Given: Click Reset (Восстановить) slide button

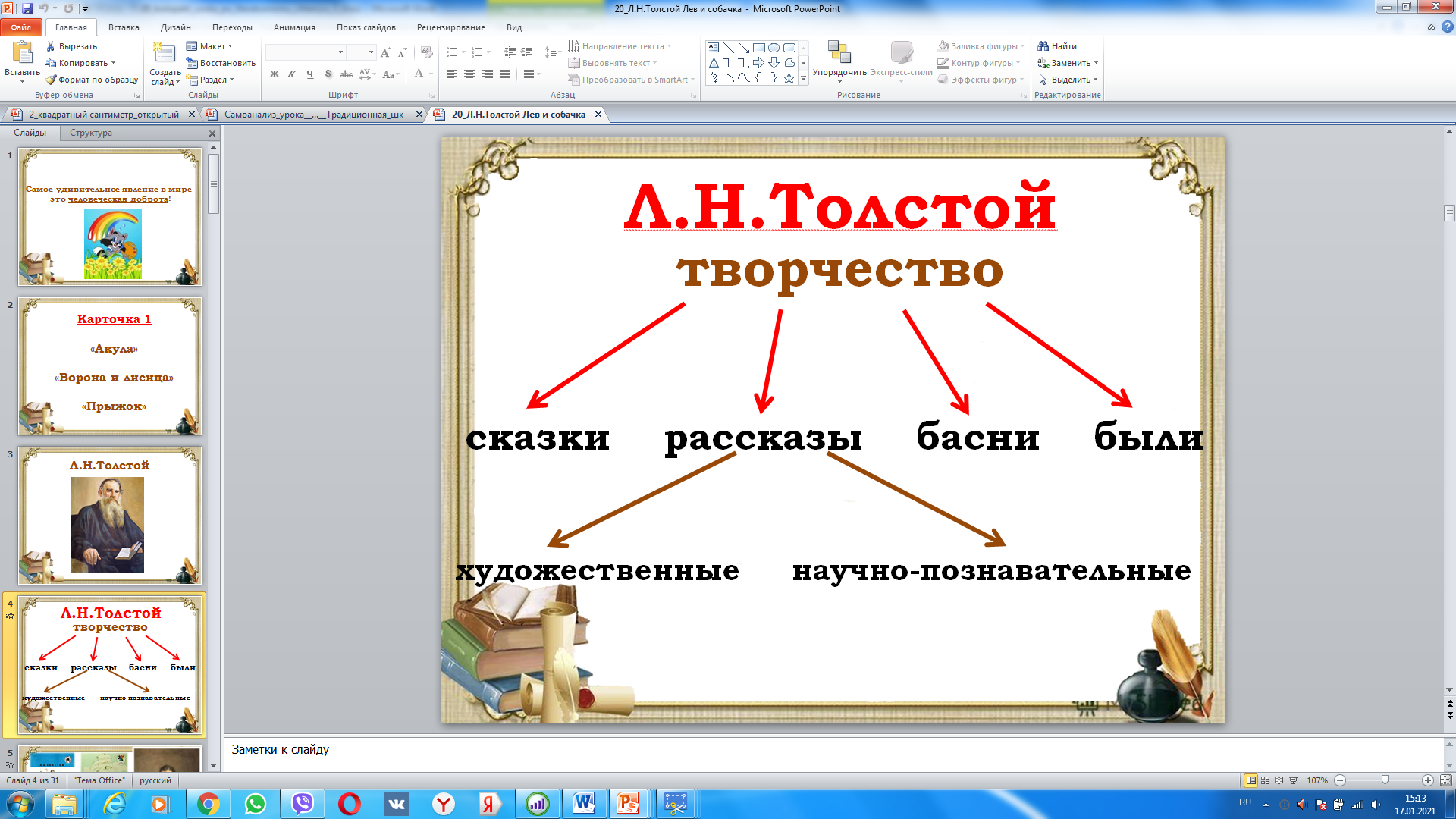Looking at the screenshot, I should pyautogui.click(x=221, y=63).
